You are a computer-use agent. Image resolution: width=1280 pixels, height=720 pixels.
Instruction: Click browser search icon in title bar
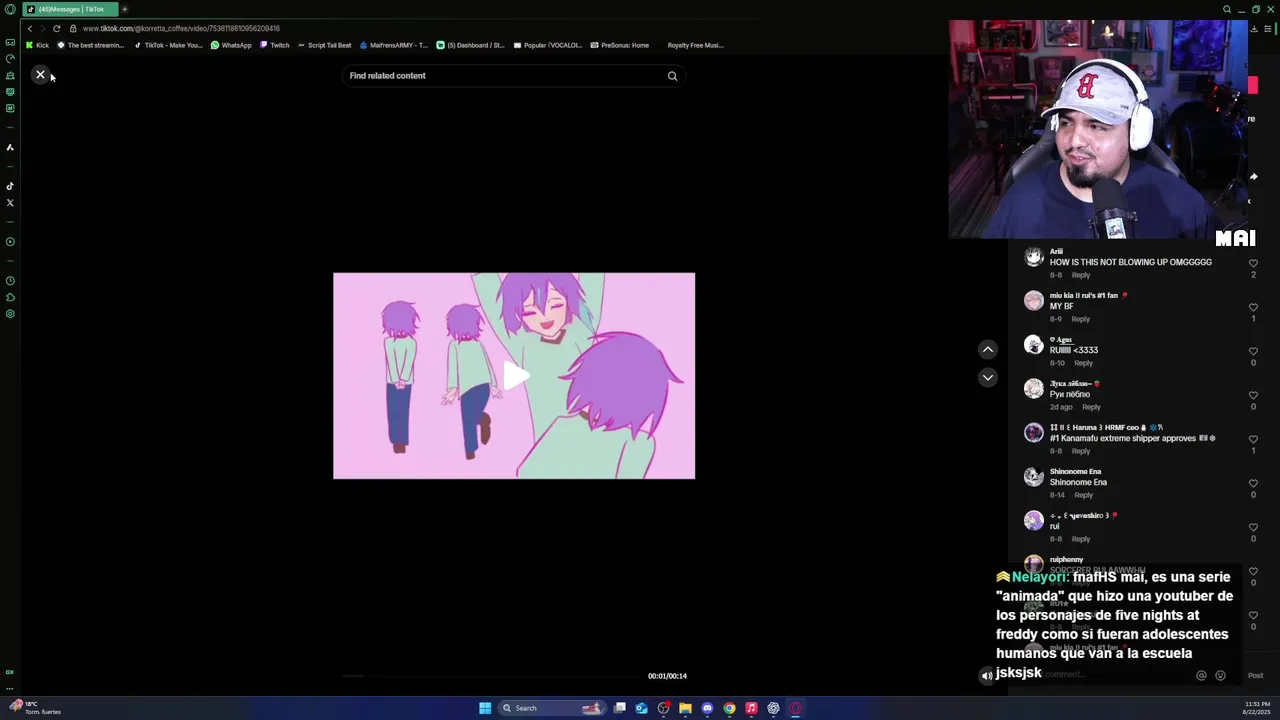coord(1227,9)
